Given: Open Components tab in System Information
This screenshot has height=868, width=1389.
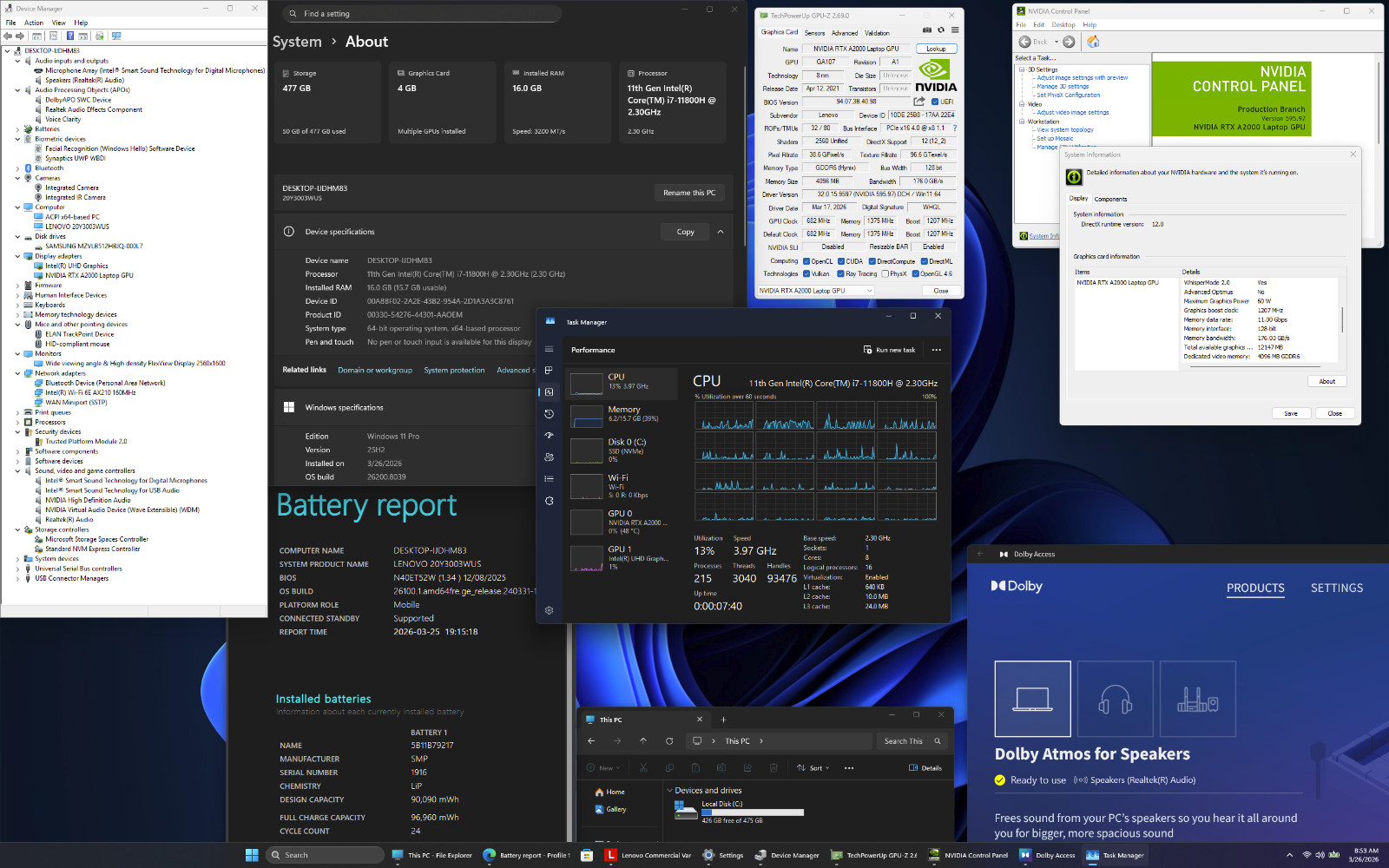Looking at the screenshot, I should pyautogui.click(x=1110, y=199).
